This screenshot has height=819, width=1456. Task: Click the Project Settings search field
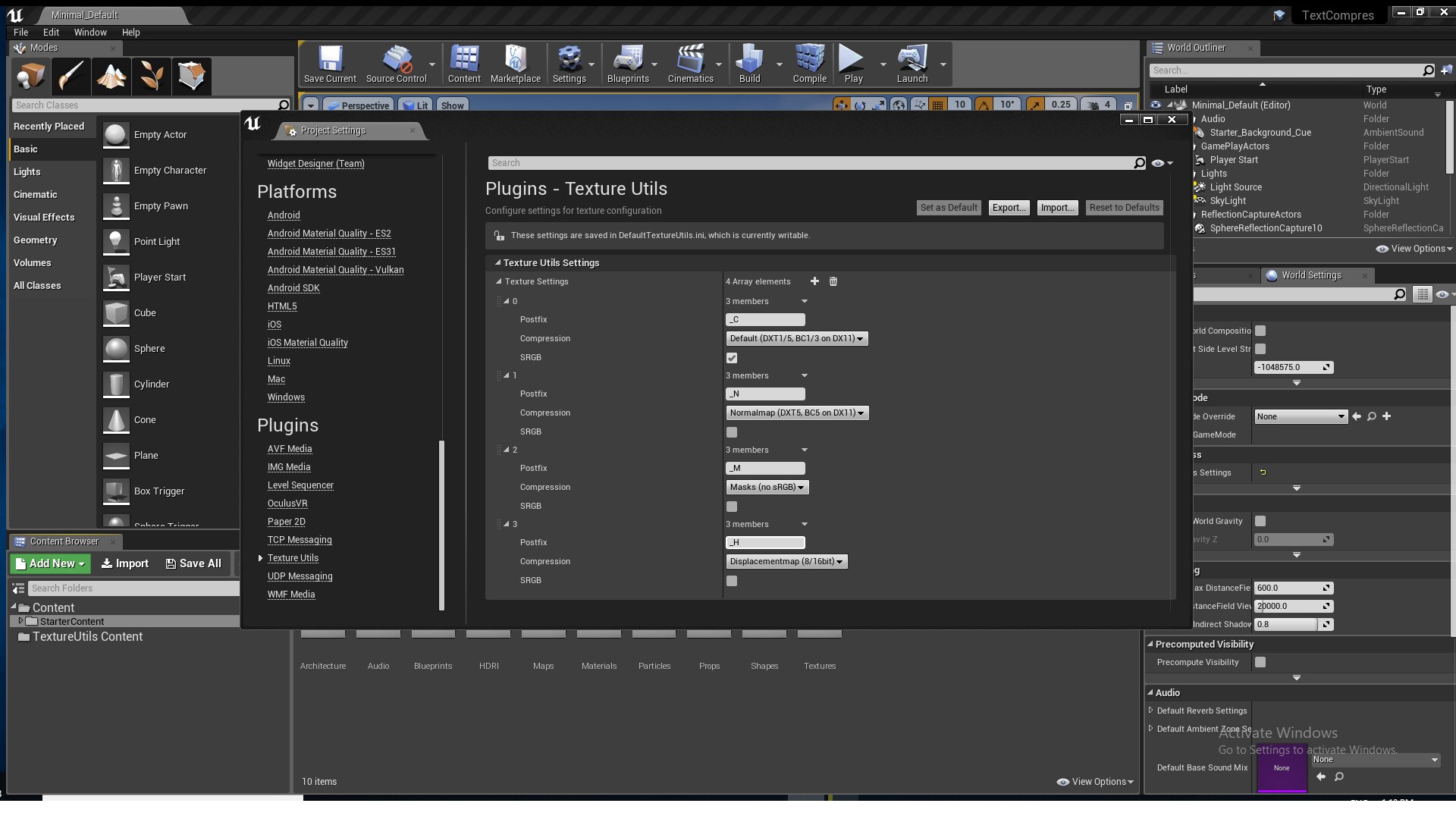tap(811, 162)
